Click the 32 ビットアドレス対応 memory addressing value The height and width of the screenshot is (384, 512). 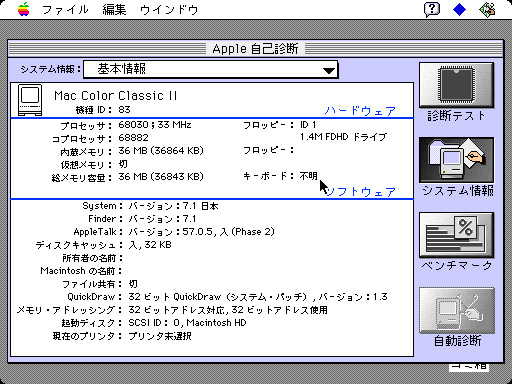coord(228,310)
